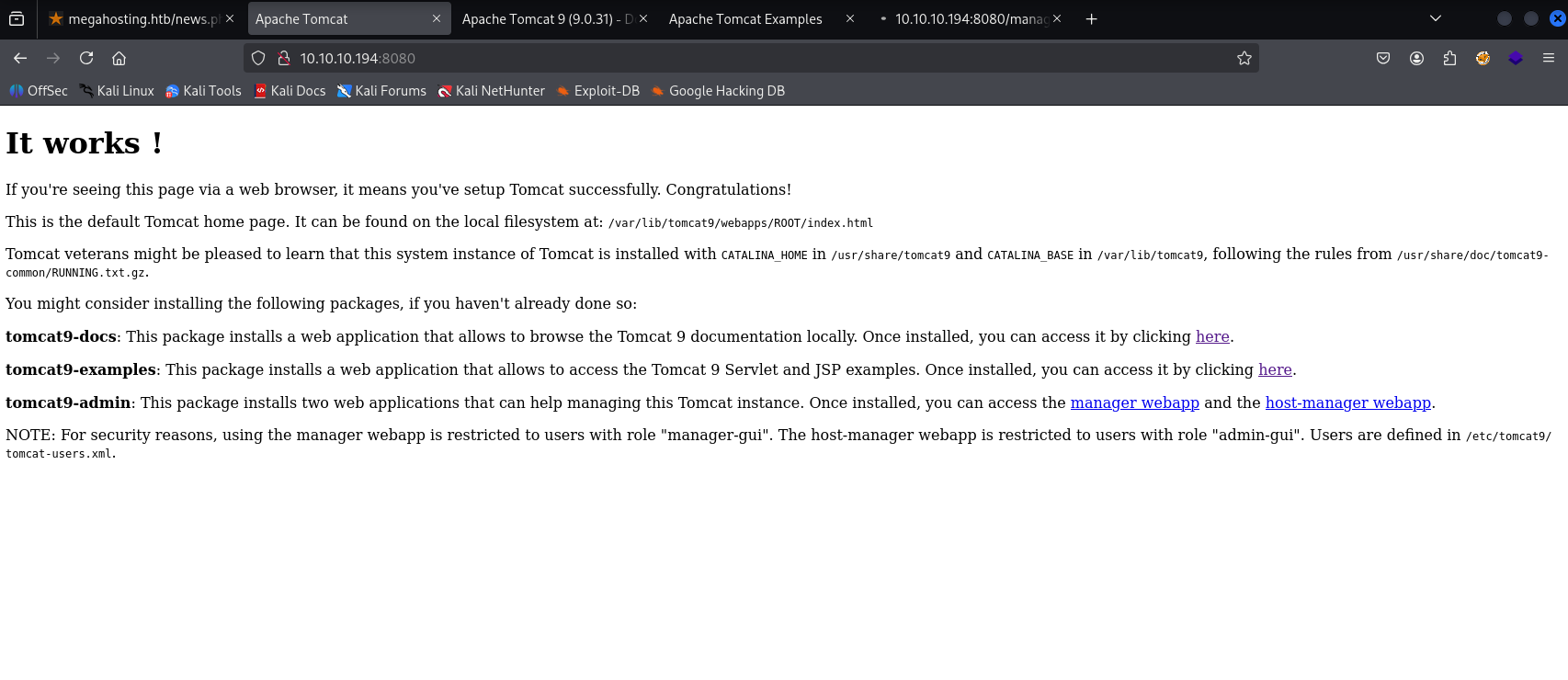
Task: Click the tomcat9-docs package name
Action: click(61, 336)
